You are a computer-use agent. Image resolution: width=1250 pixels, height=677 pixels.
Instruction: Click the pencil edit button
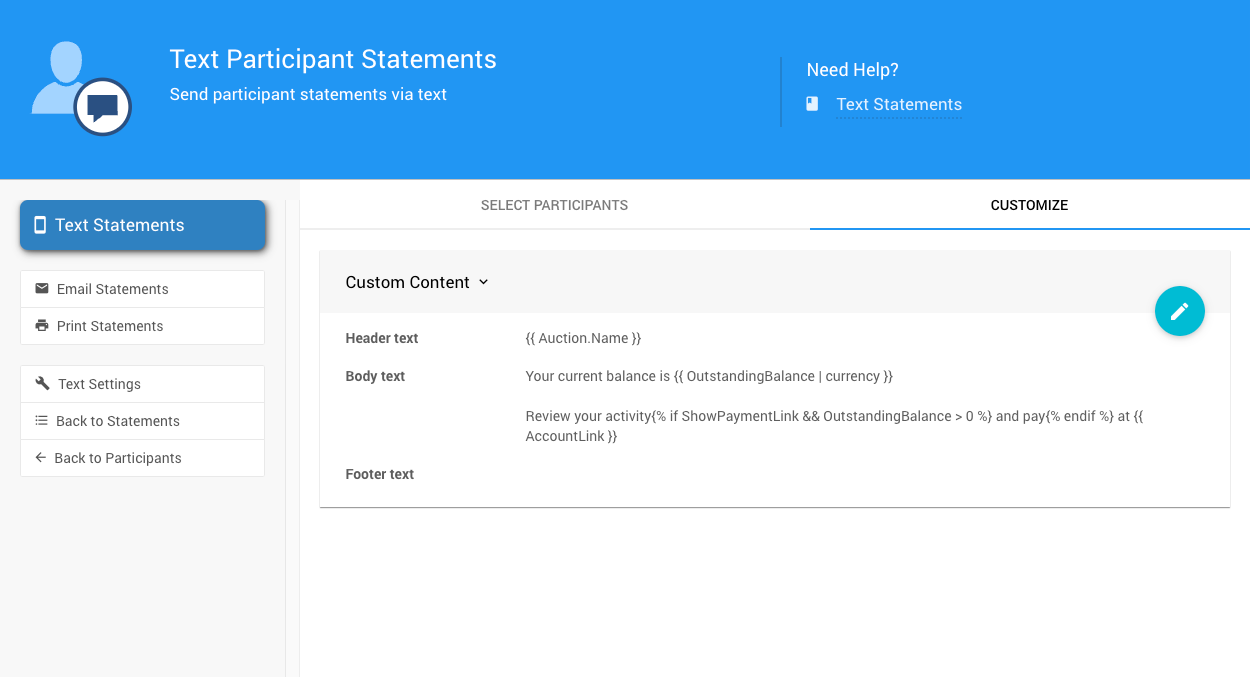(x=1179, y=311)
